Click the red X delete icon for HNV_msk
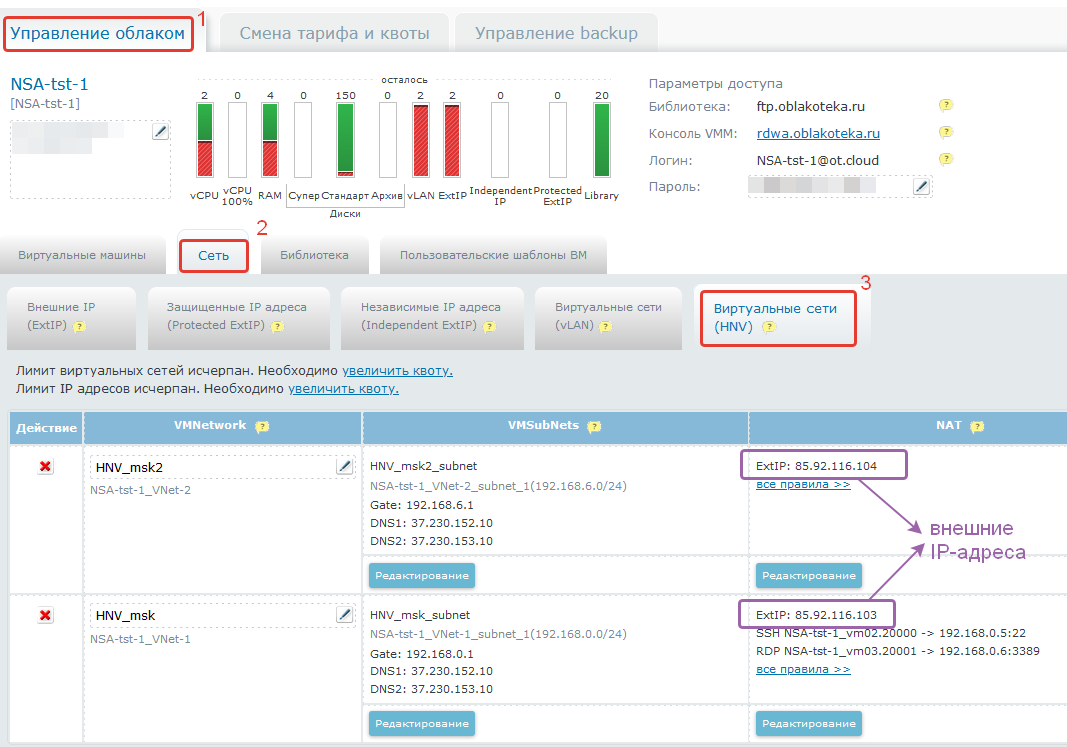Image resolution: width=1067 pixels, height=747 pixels. pos(45,616)
